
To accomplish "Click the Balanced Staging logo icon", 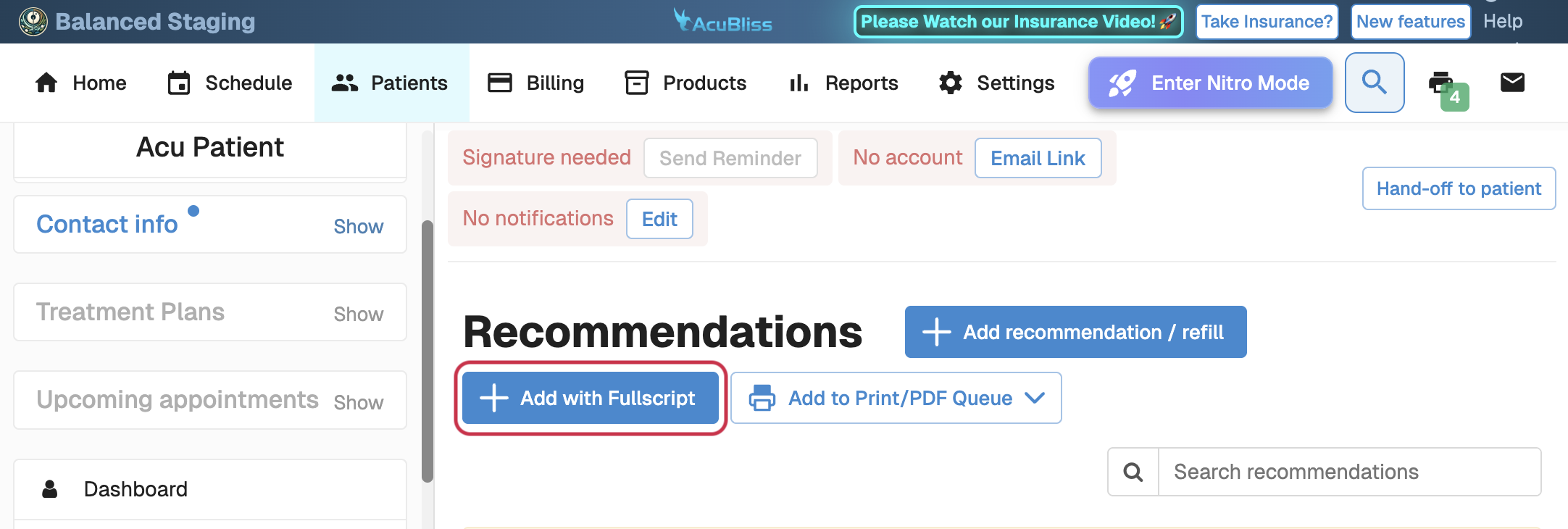I will [33, 22].
